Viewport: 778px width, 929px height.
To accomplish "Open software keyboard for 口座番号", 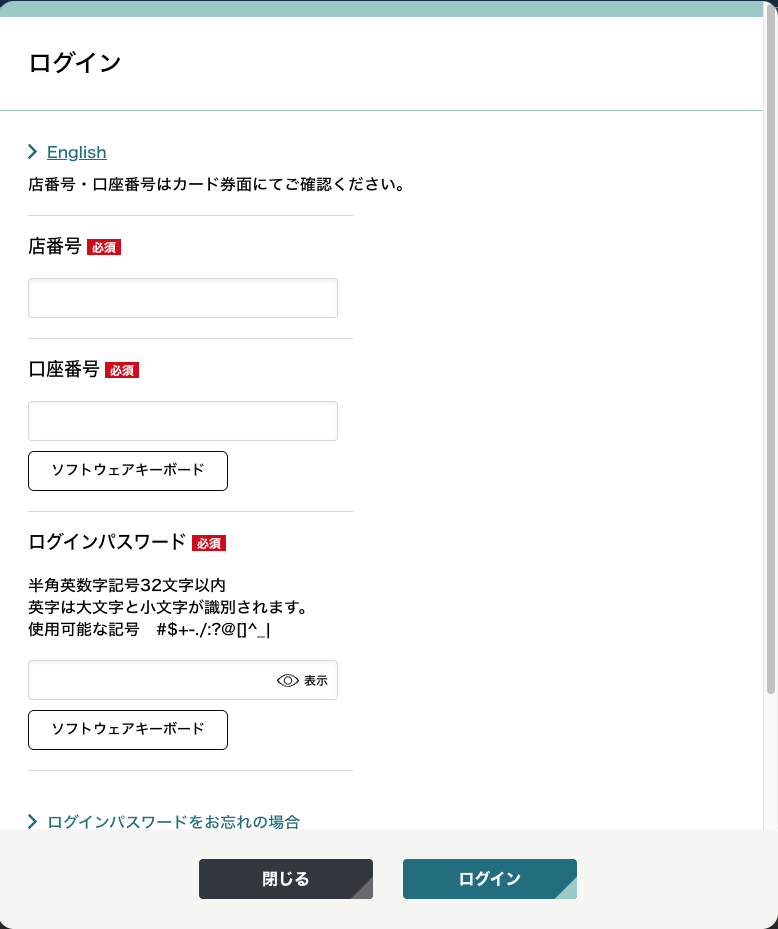I will pyautogui.click(x=128, y=471).
